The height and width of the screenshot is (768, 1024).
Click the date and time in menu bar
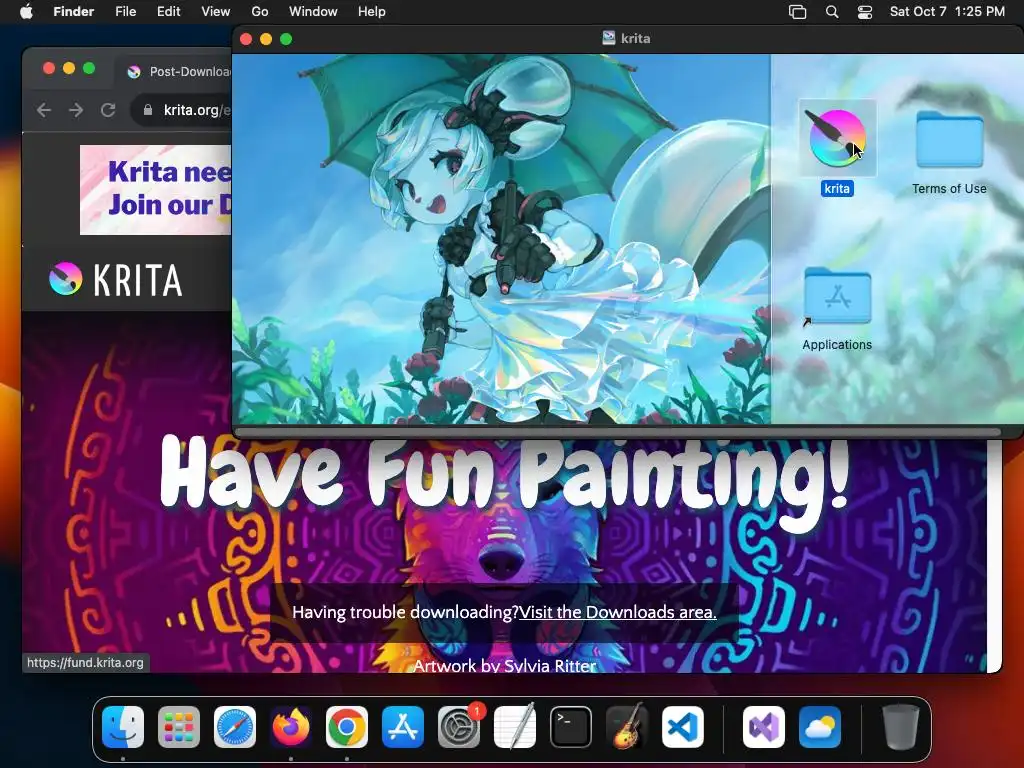[947, 12]
